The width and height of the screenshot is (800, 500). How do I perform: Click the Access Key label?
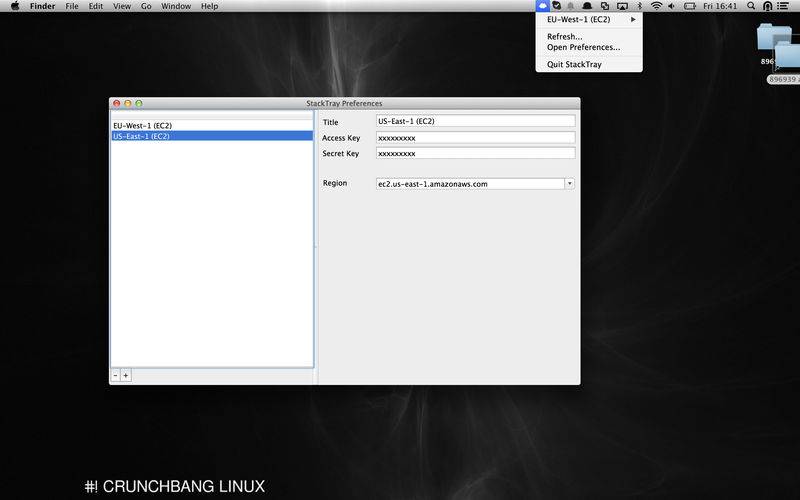[x=341, y=138]
